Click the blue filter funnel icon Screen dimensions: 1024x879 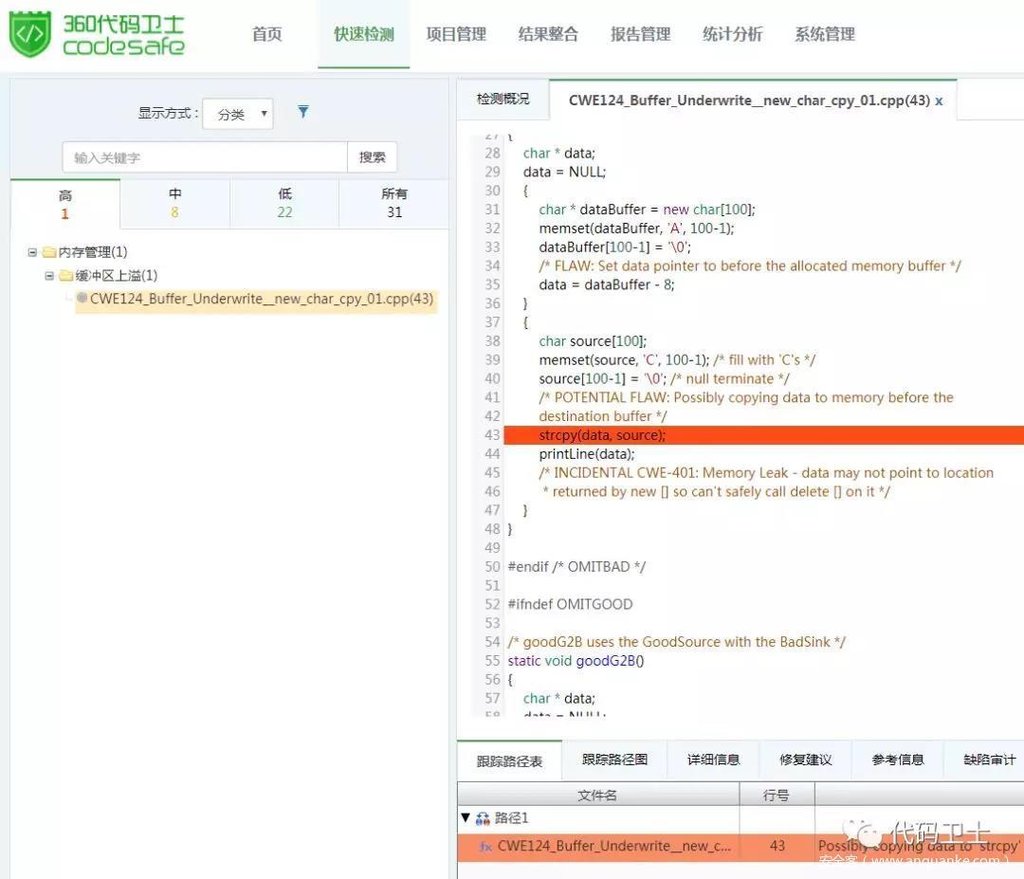[x=303, y=112]
